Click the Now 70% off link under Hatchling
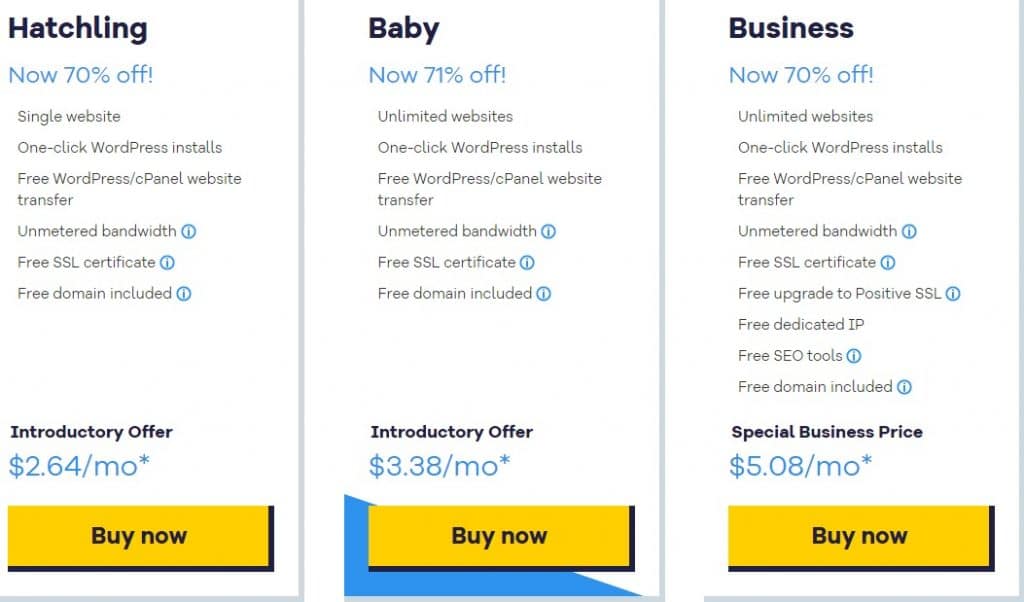 (x=80, y=75)
